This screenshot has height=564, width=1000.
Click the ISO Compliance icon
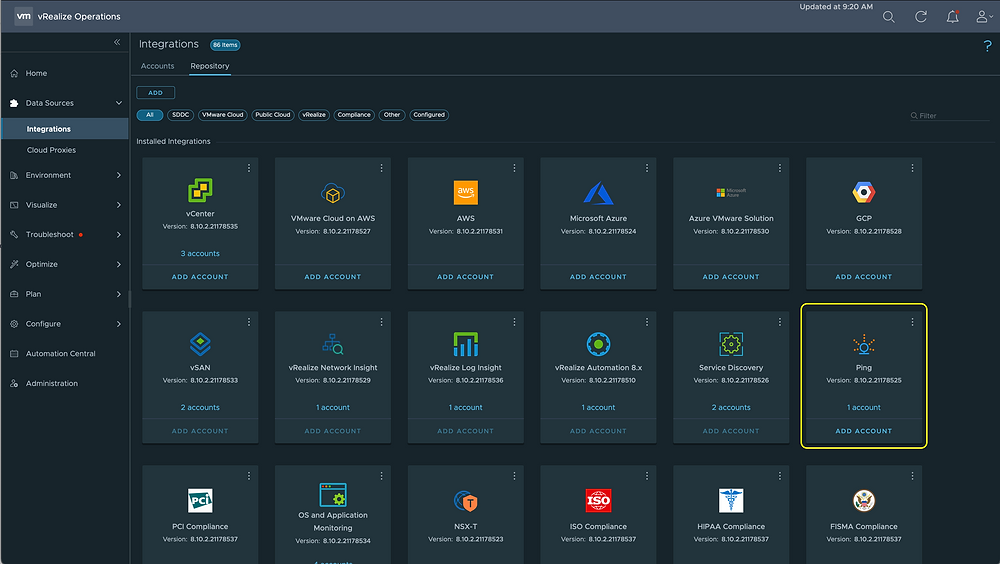[x=598, y=501]
